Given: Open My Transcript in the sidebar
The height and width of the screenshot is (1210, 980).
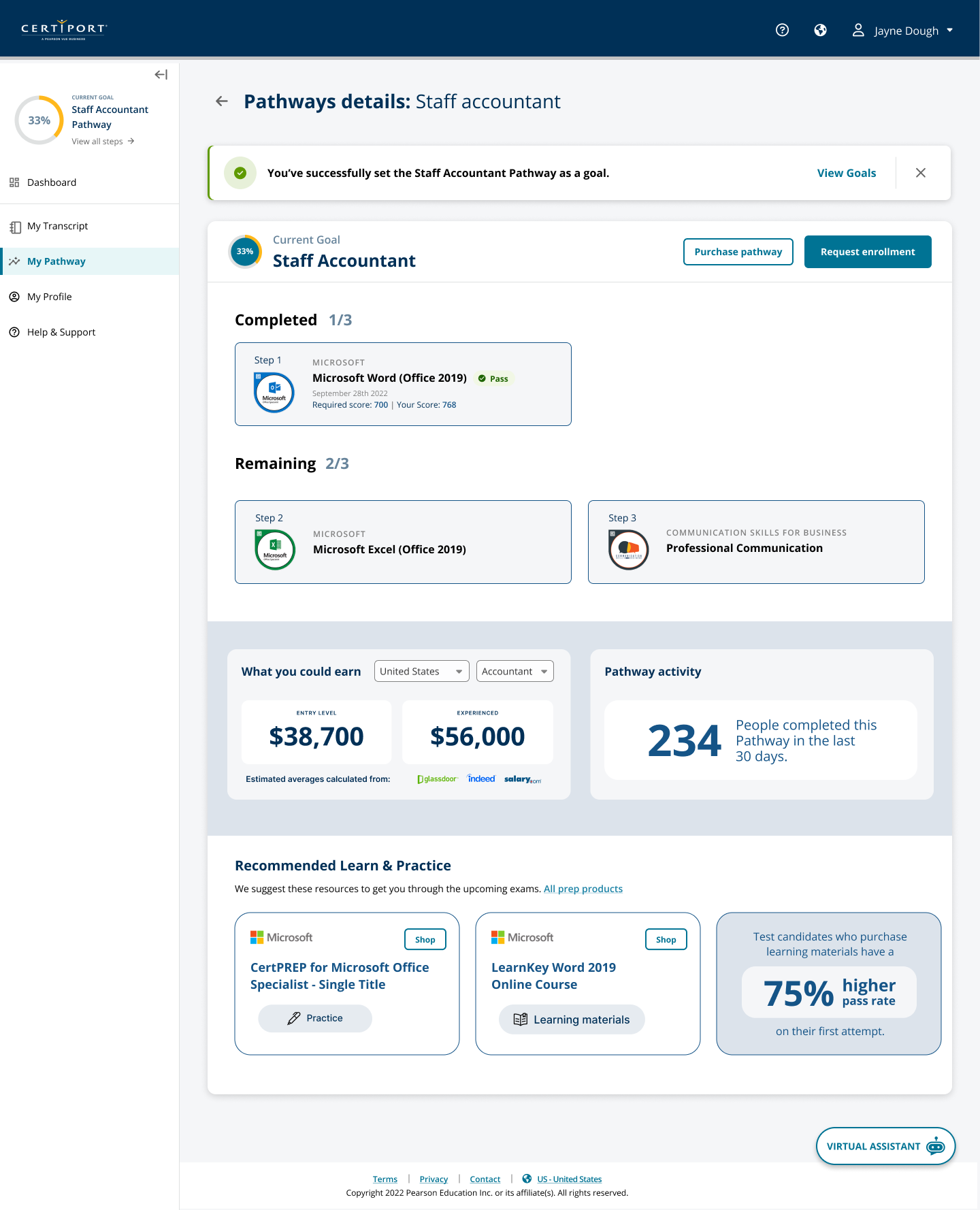Looking at the screenshot, I should coord(90,226).
